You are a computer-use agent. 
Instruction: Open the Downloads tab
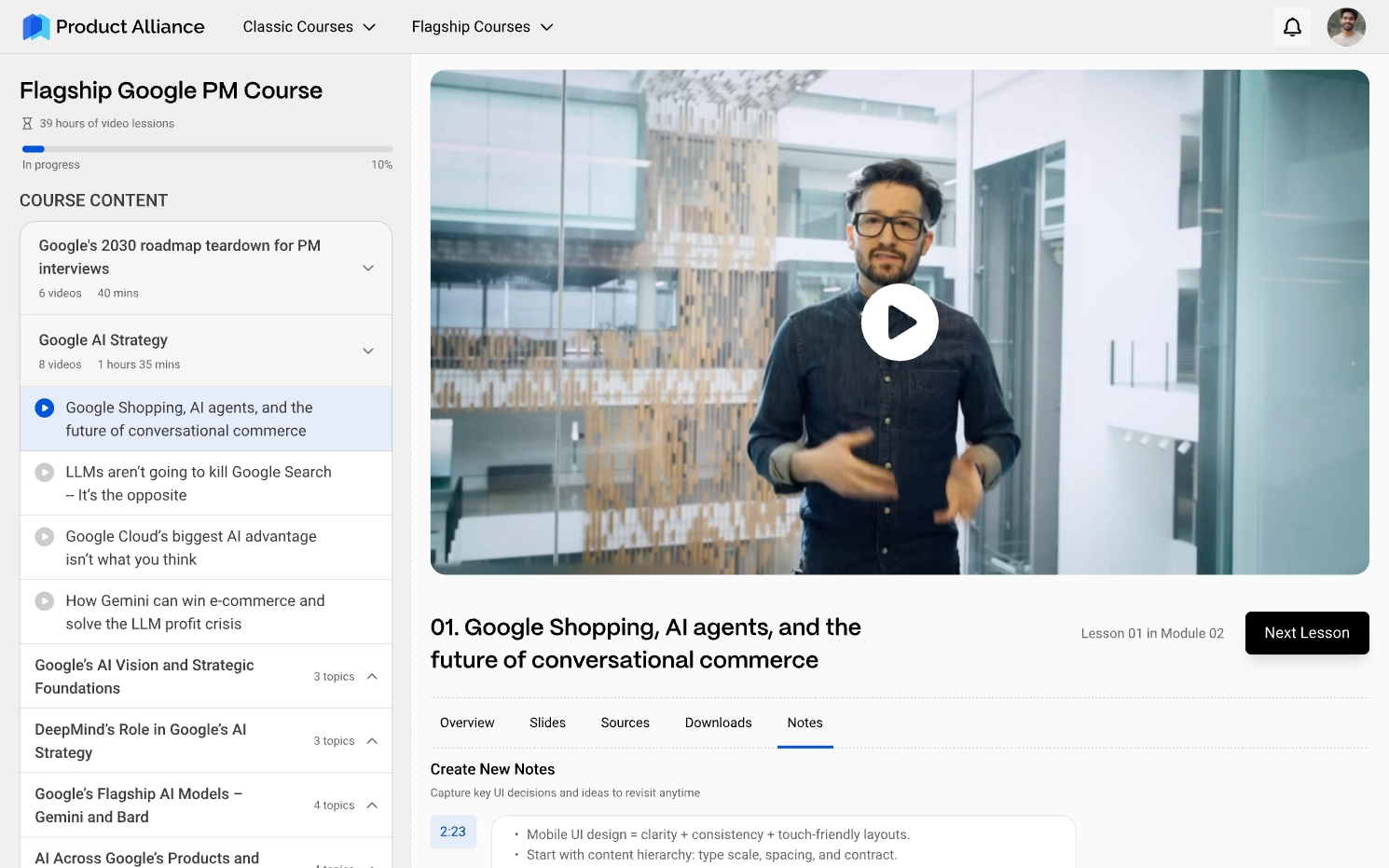pos(718,723)
